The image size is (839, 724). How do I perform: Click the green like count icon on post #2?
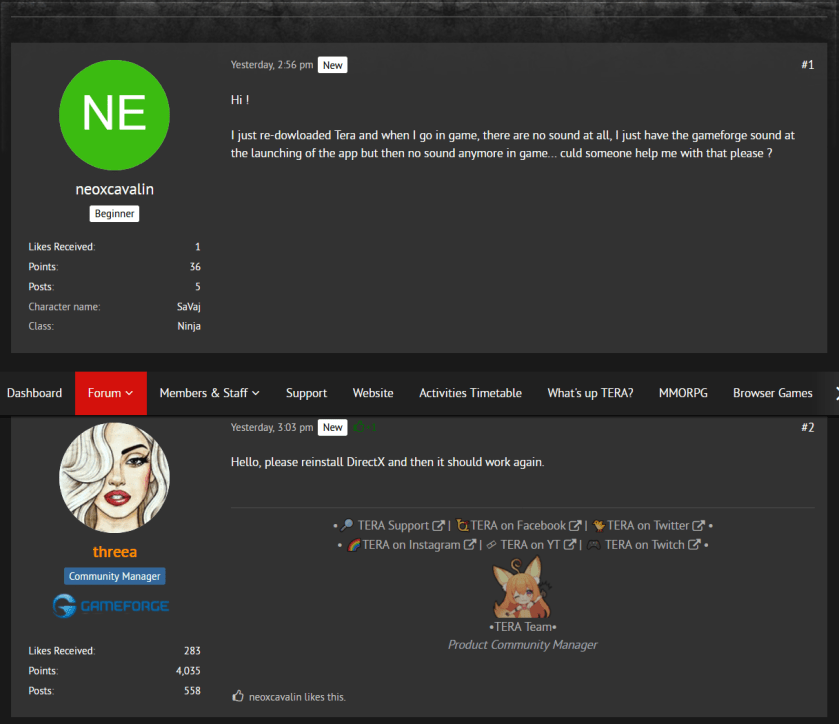pyautogui.click(x=365, y=428)
